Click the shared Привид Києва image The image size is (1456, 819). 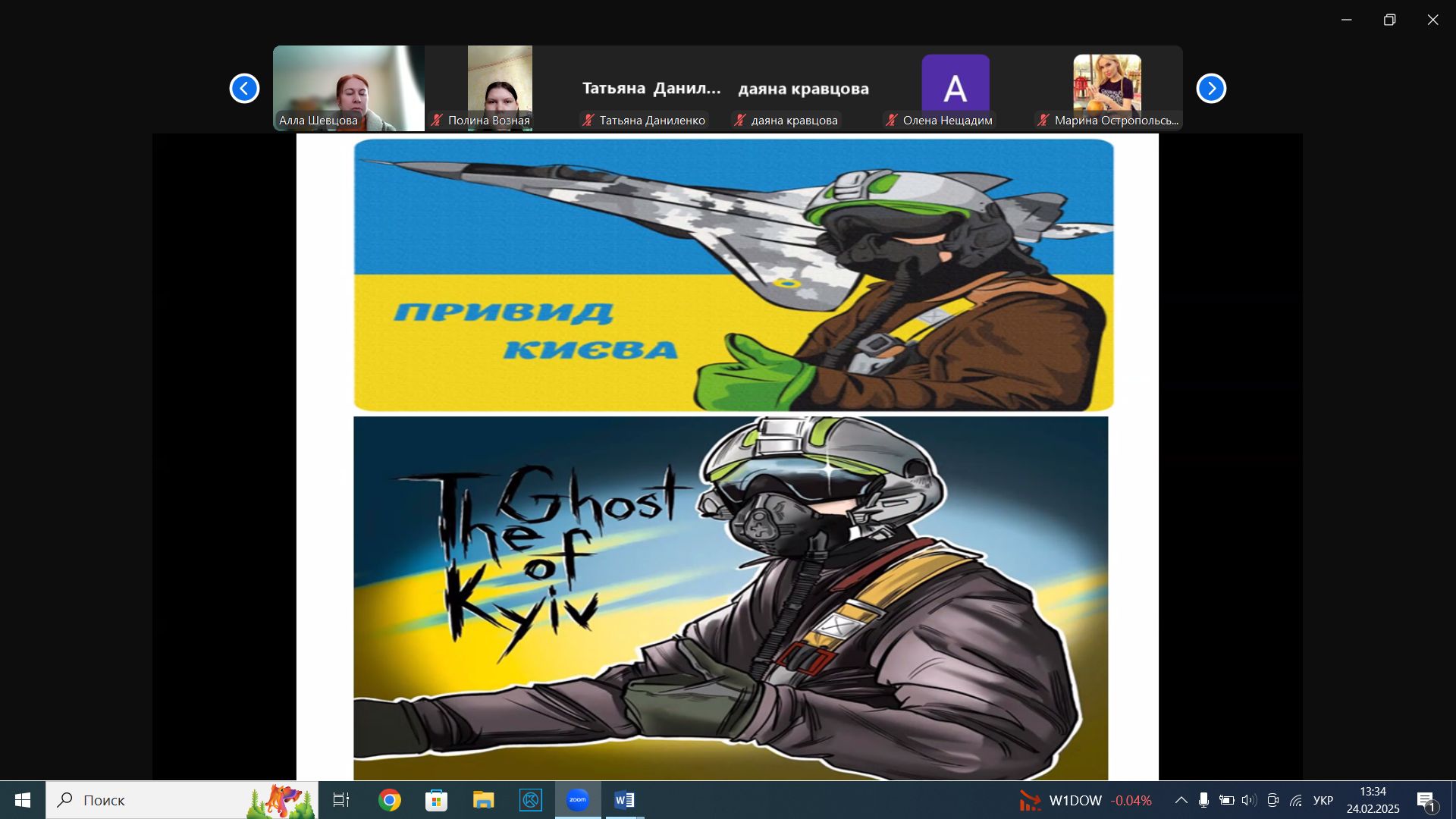tap(733, 275)
